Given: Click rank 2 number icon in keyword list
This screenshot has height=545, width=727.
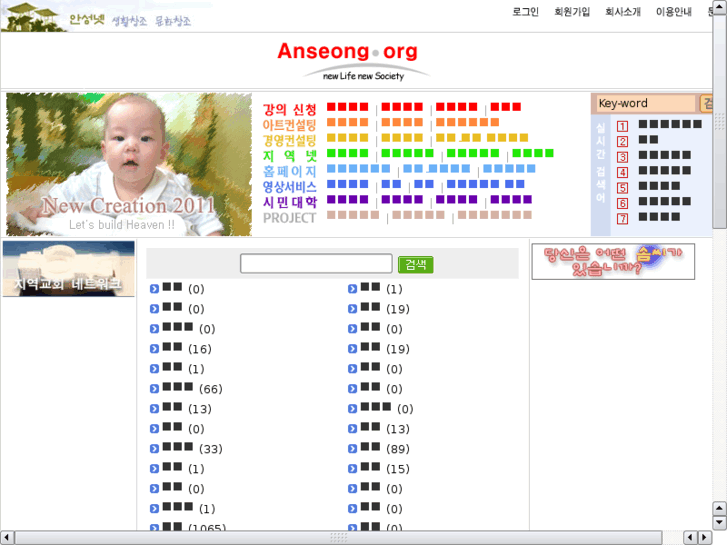Looking at the screenshot, I should (x=622, y=141).
